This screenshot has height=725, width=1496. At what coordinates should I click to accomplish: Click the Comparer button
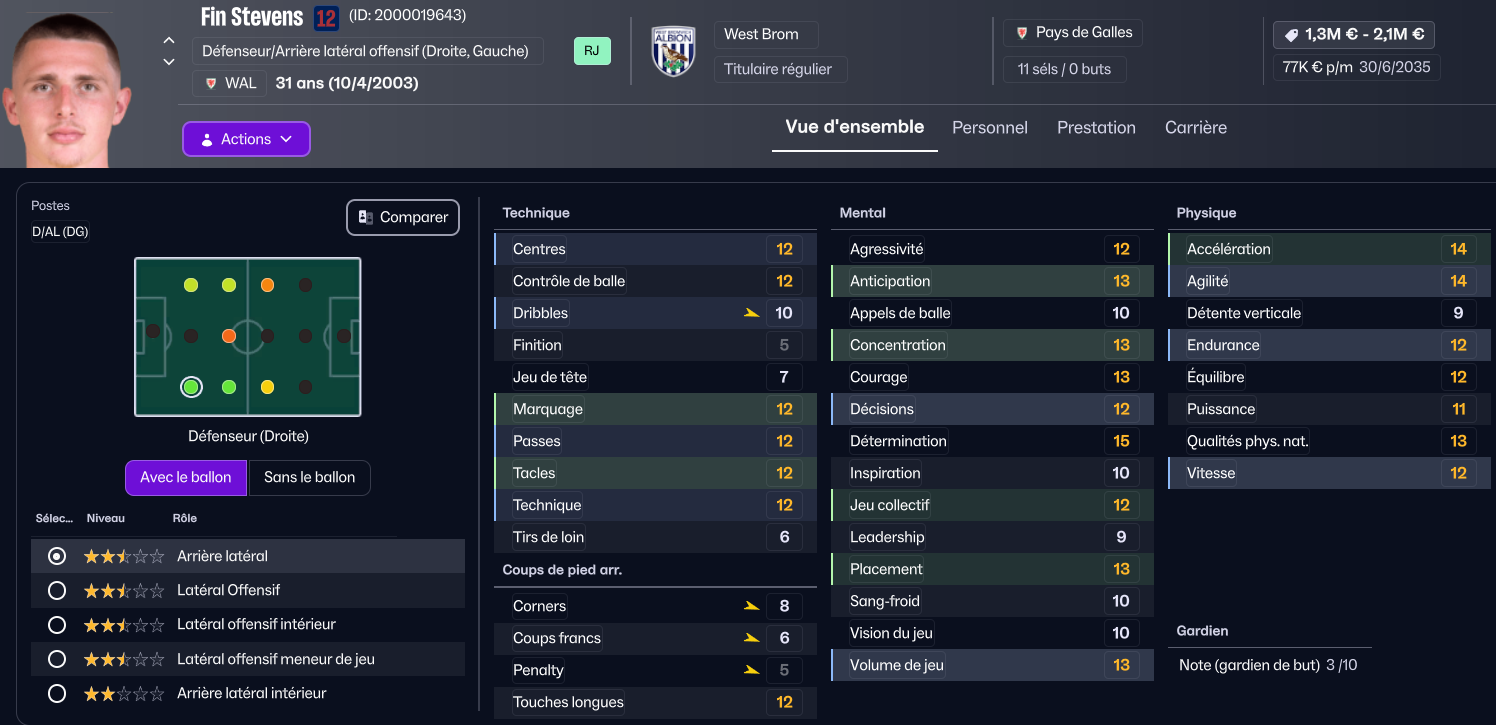[x=403, y=217]
